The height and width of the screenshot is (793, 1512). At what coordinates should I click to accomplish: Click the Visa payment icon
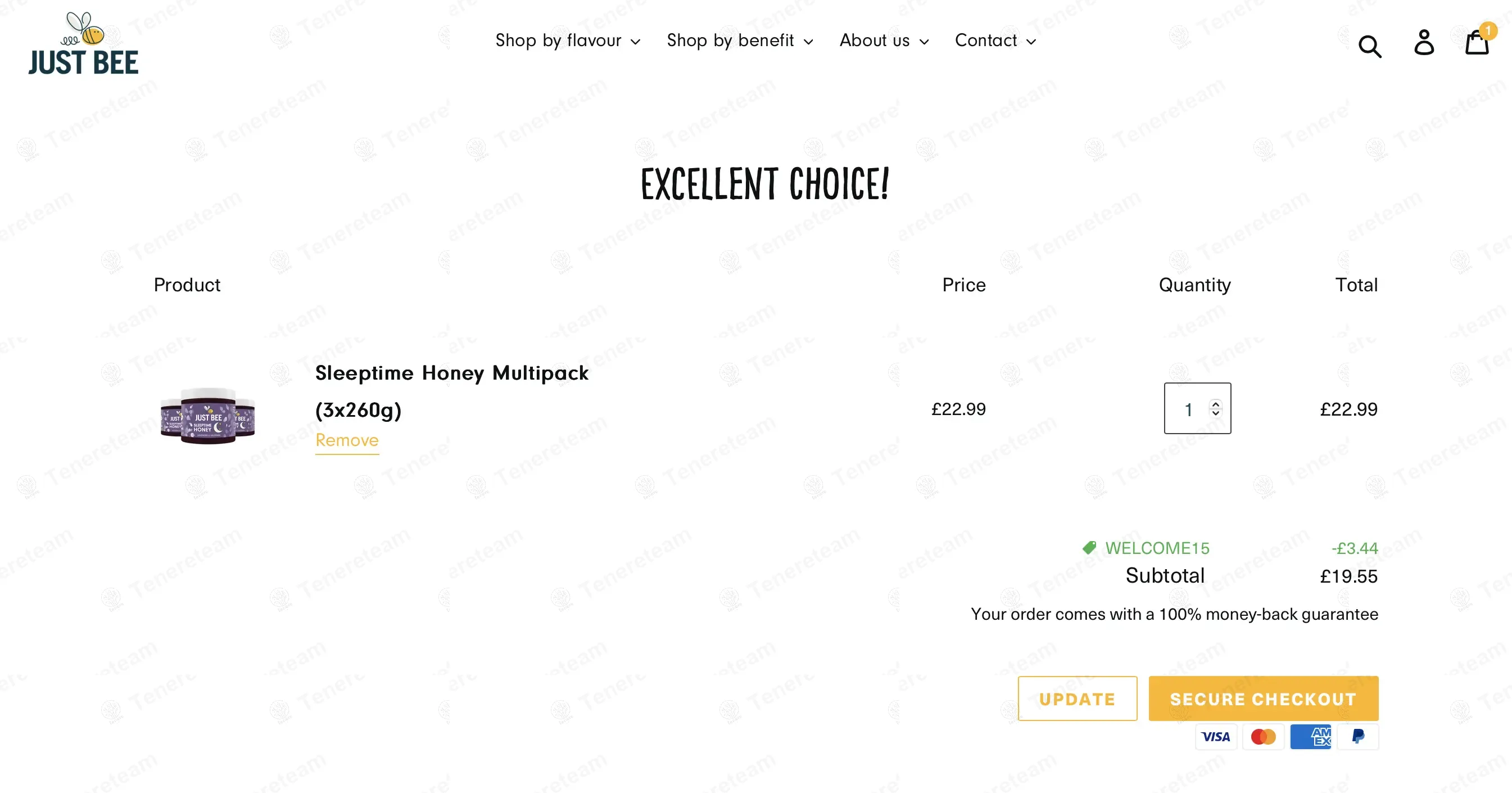click(x=1216, y=737)
